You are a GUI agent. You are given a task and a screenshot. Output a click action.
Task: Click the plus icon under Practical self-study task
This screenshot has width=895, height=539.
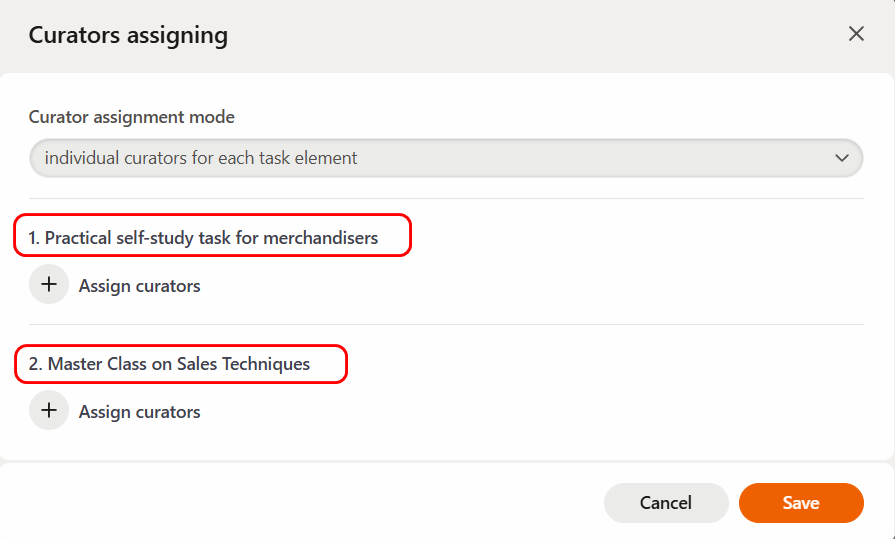pos(49,285)
